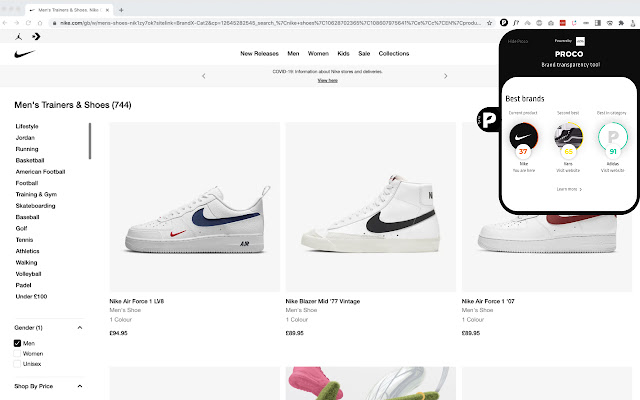
Task: Select the Golf category filter
Action: click(21, 228)
